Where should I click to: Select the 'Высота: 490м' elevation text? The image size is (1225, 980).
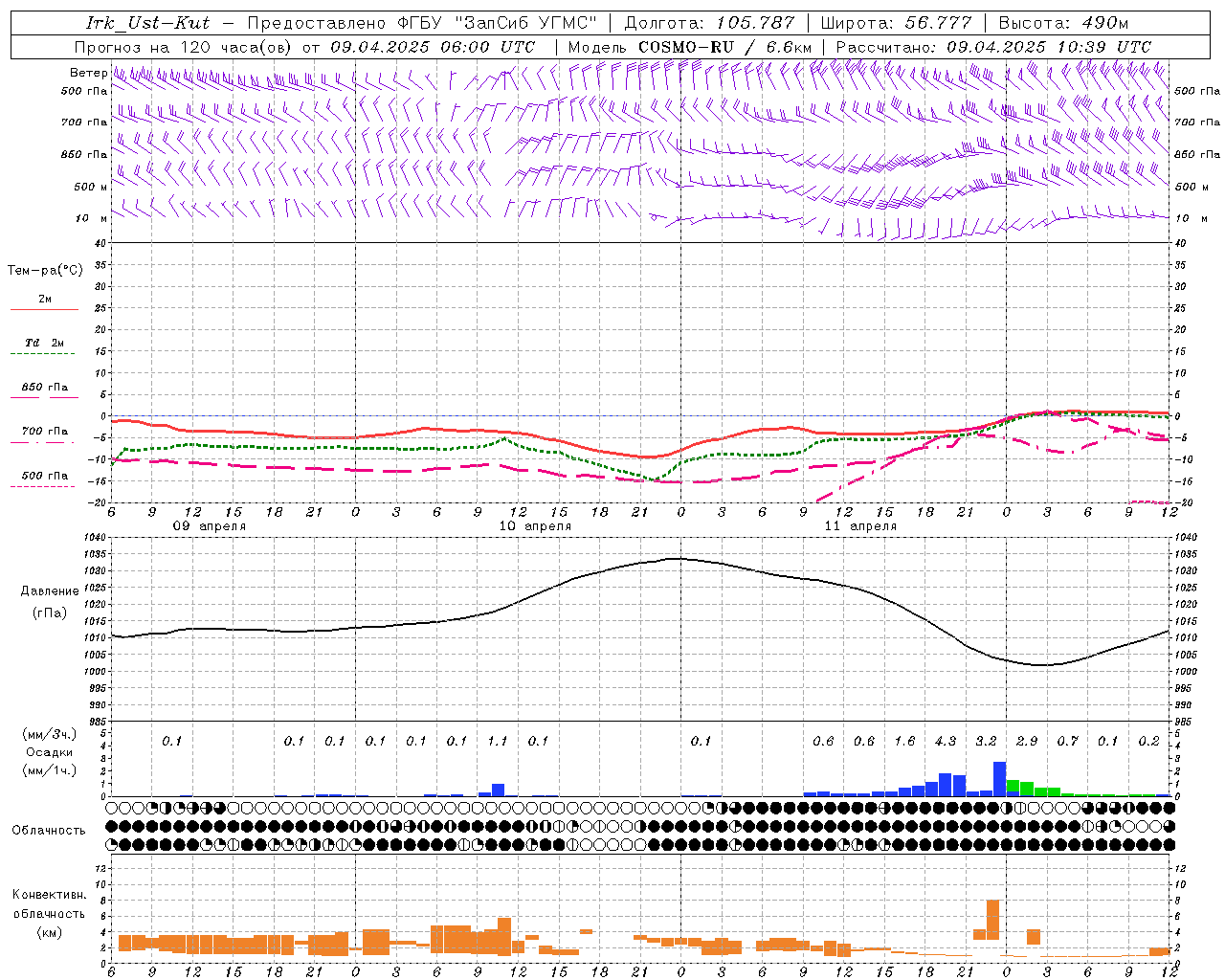1063,23
